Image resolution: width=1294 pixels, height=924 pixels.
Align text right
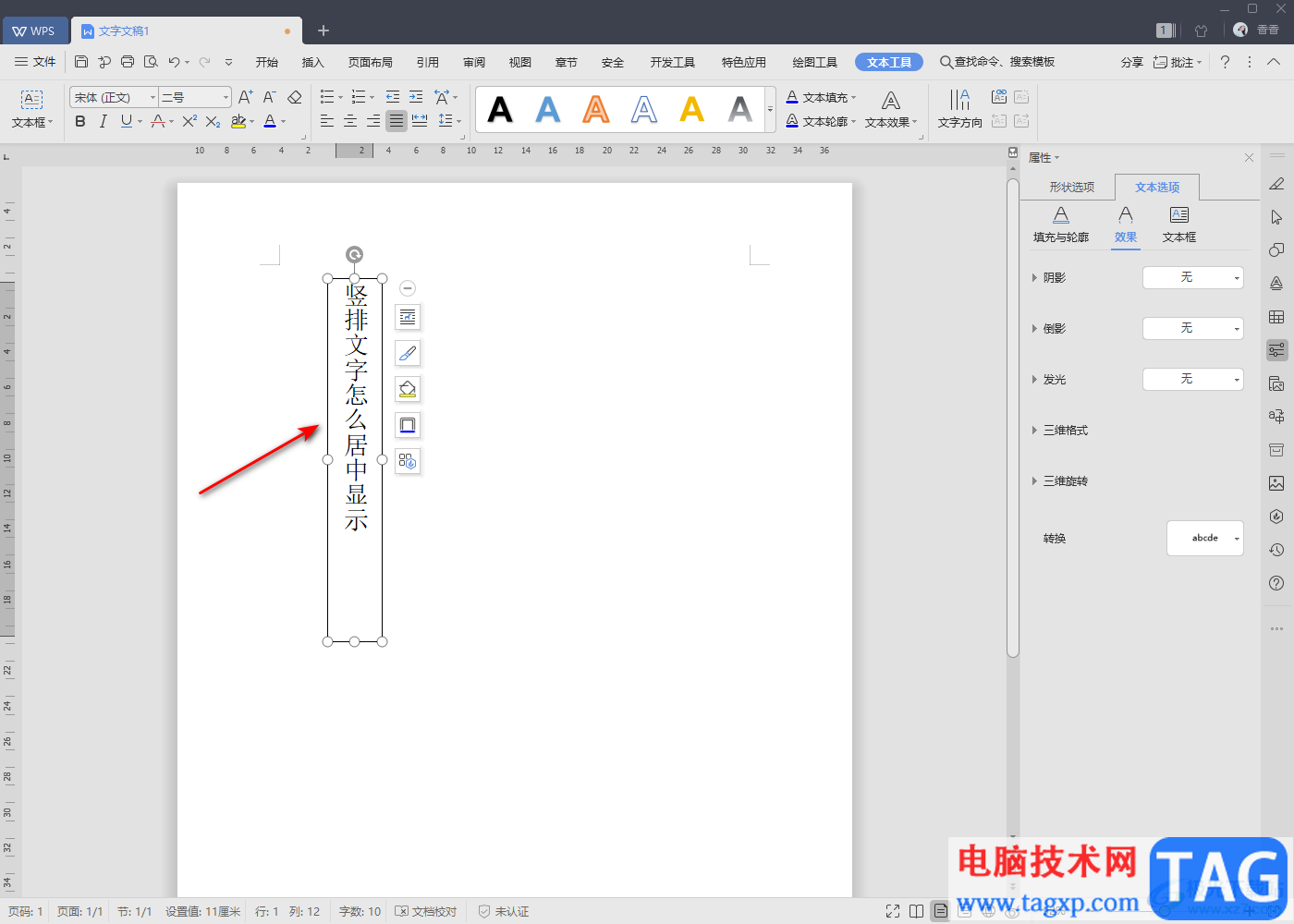373,121
